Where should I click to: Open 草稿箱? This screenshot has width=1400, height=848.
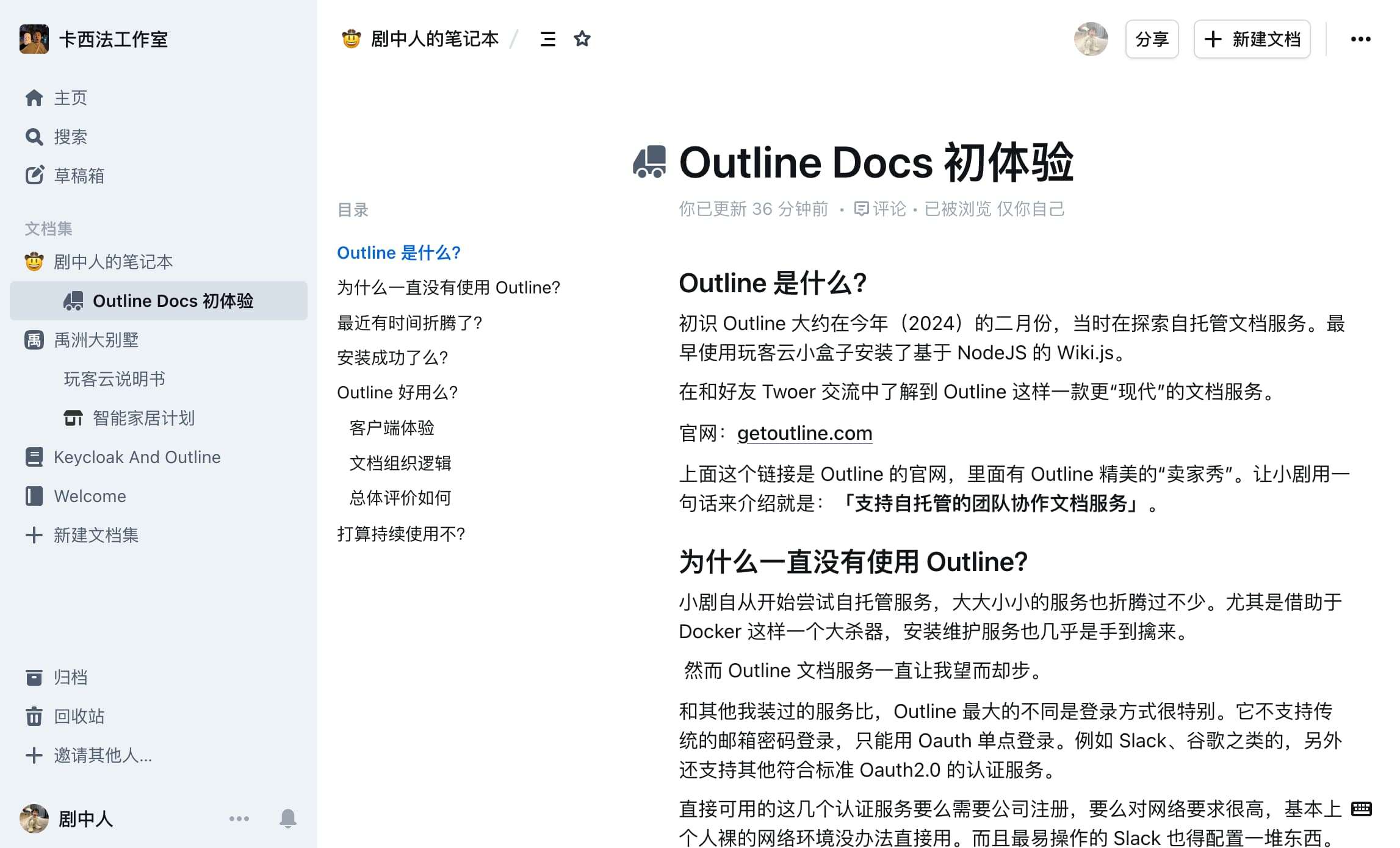[79, 176]
